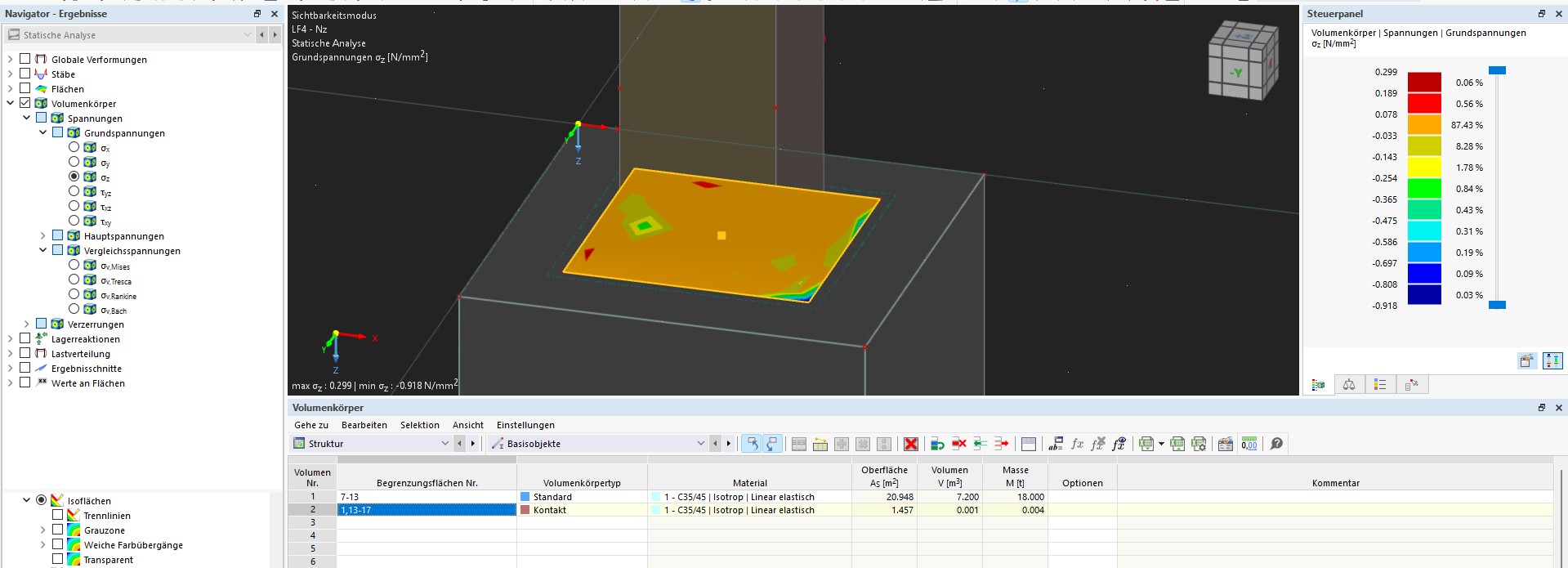The height and width of the screenshot is (568, 1568).
Task: Enable the Globale Verformungen checkbox
Action: pos(25,59)
